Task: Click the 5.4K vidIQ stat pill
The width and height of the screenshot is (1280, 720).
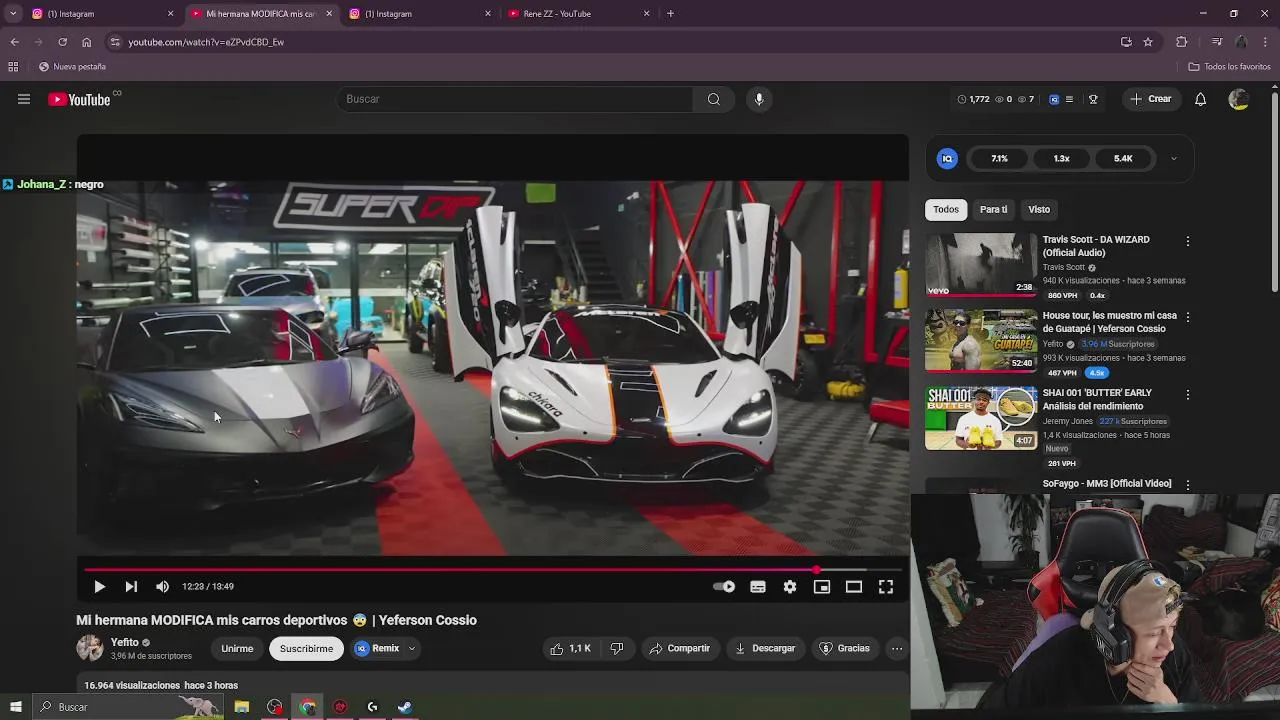Action: [1123, 159]
